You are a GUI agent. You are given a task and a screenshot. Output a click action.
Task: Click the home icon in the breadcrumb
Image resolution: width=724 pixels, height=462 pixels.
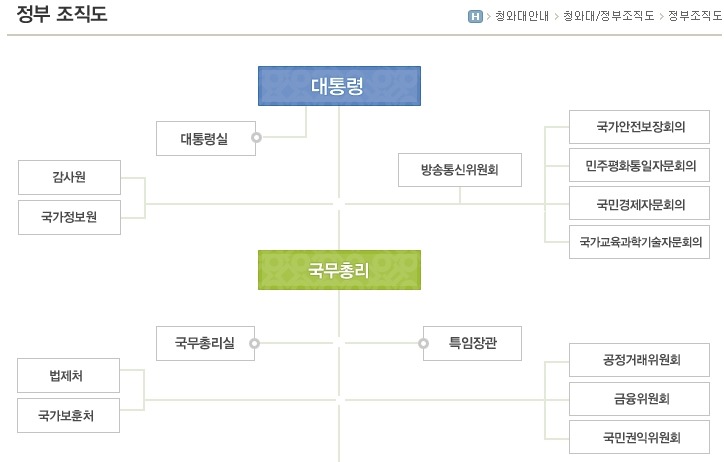(x=475, y=16)
